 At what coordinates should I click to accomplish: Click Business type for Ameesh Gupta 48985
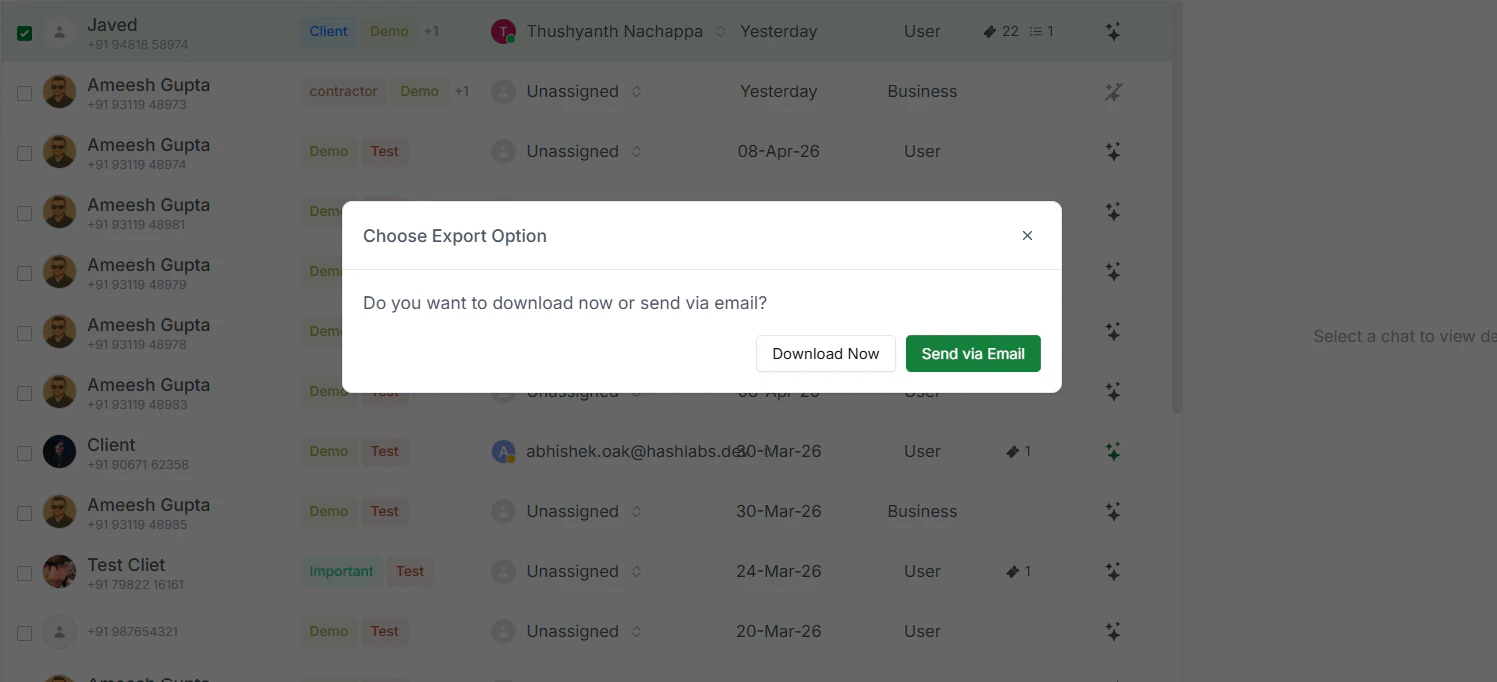tap(922, 511)
